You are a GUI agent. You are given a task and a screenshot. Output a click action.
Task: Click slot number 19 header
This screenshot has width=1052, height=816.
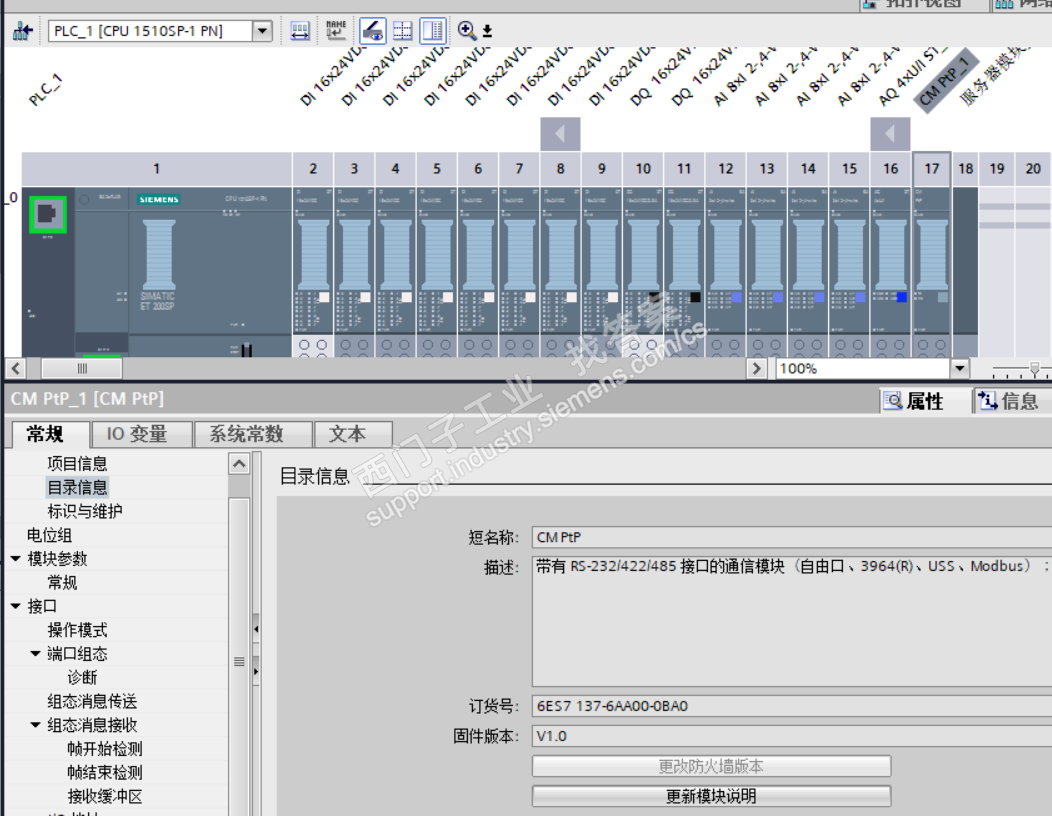point(997,169)
